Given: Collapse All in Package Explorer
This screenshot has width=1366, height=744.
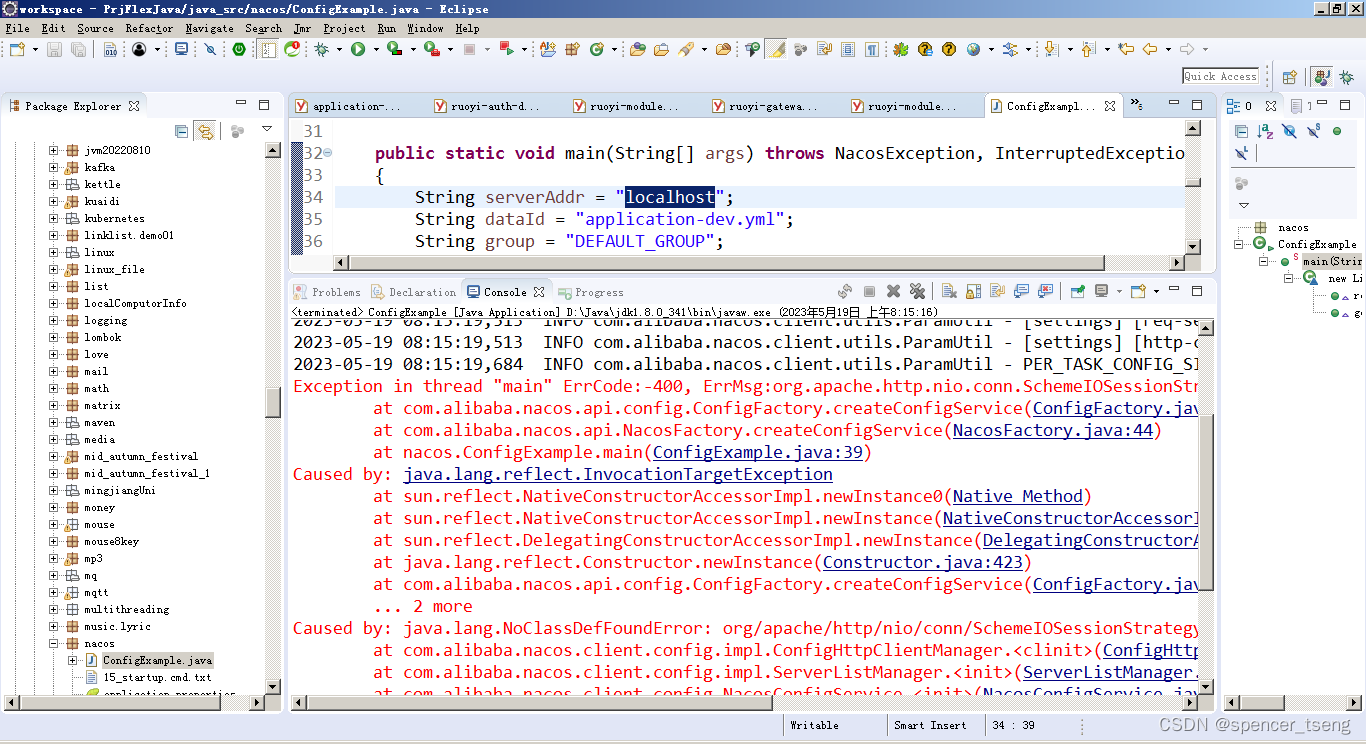Looking at the screenshot, I should (183, 131).
